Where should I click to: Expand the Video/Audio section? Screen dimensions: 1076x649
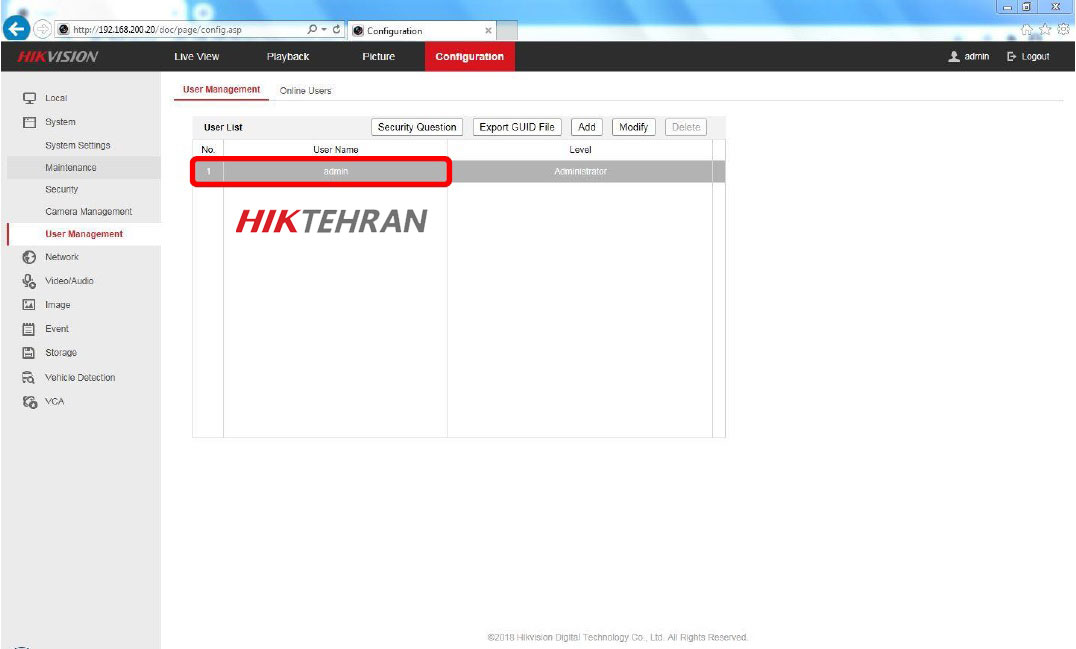(x=69, y=281)
